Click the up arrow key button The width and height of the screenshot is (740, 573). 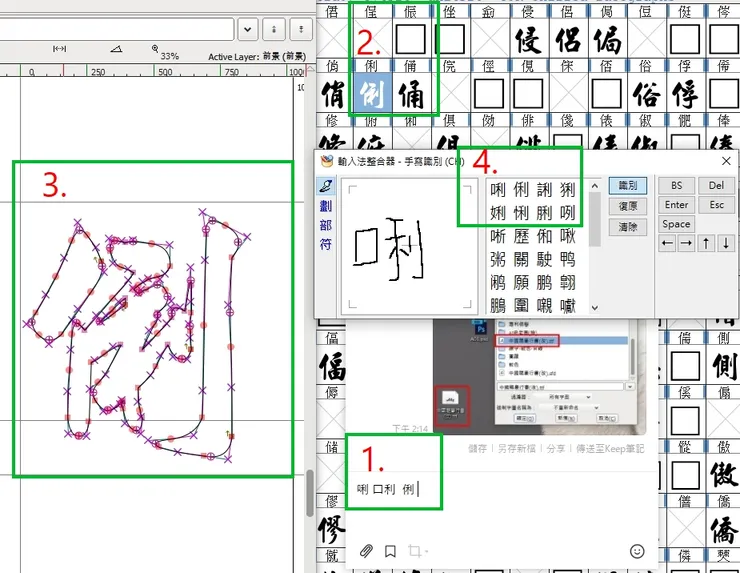pyautogui.click(x=706, y=244)
